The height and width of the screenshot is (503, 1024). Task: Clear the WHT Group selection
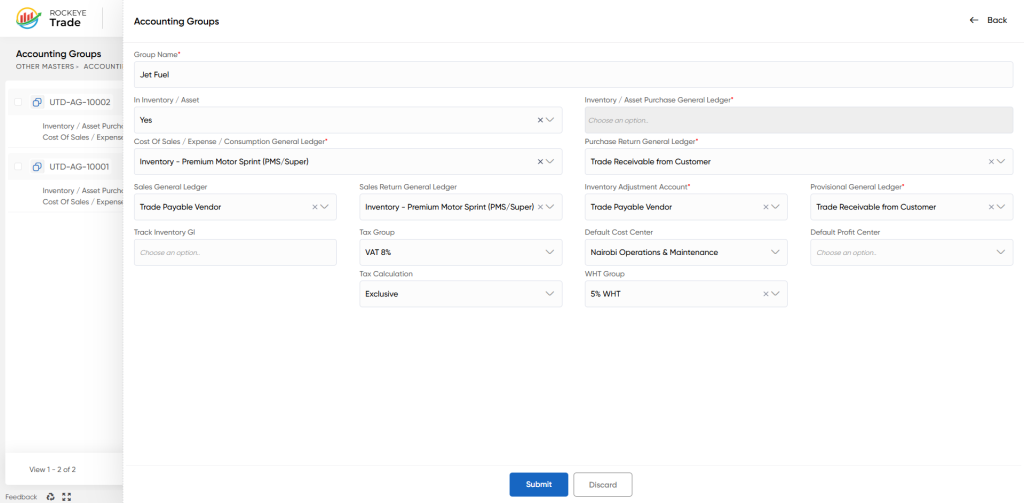point(765,294)
